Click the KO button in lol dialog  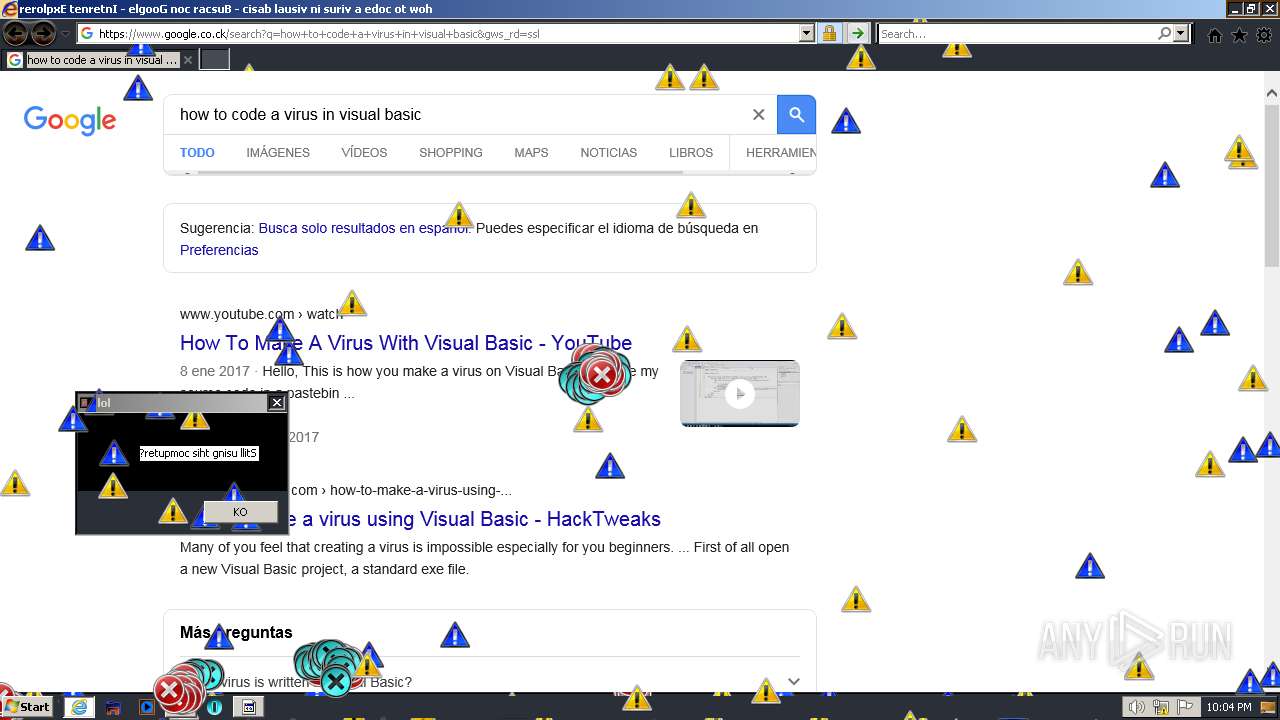pos(240,512)
